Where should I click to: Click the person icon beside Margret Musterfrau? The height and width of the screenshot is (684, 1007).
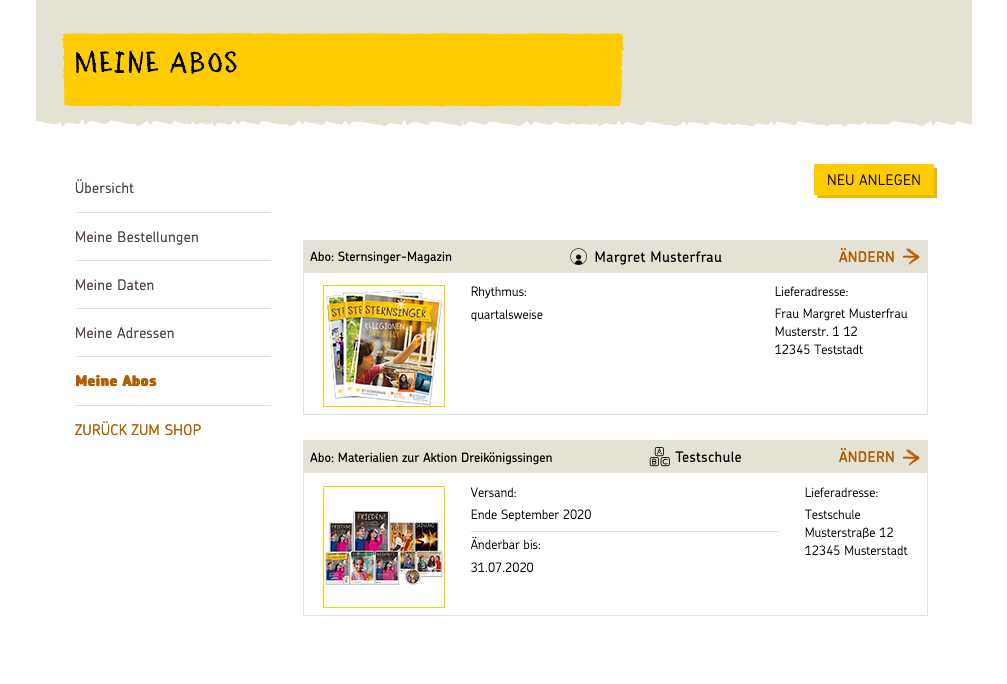(578, 257)
